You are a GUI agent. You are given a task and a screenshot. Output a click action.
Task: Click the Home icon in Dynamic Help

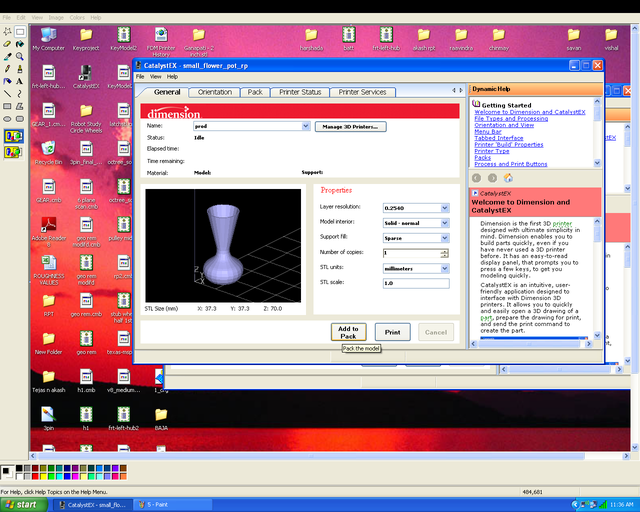(x=508, y=178)
